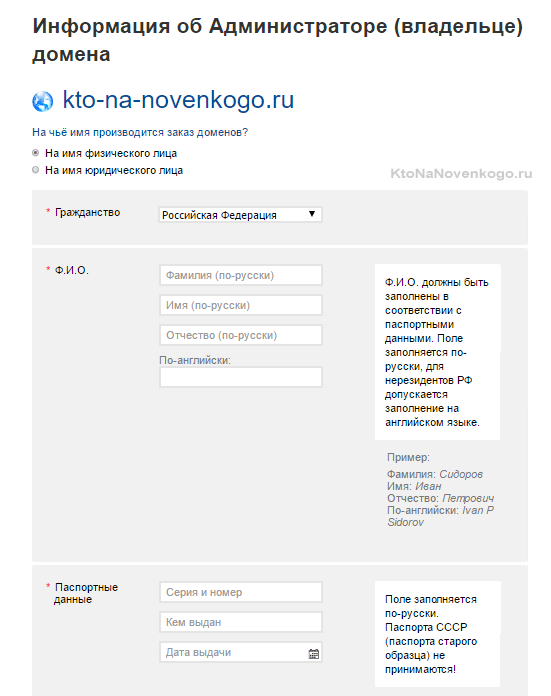The width and height of the screenshot is (551, 696).
Task: Click the Серия и номер field
Action: (x=241, y=592)
